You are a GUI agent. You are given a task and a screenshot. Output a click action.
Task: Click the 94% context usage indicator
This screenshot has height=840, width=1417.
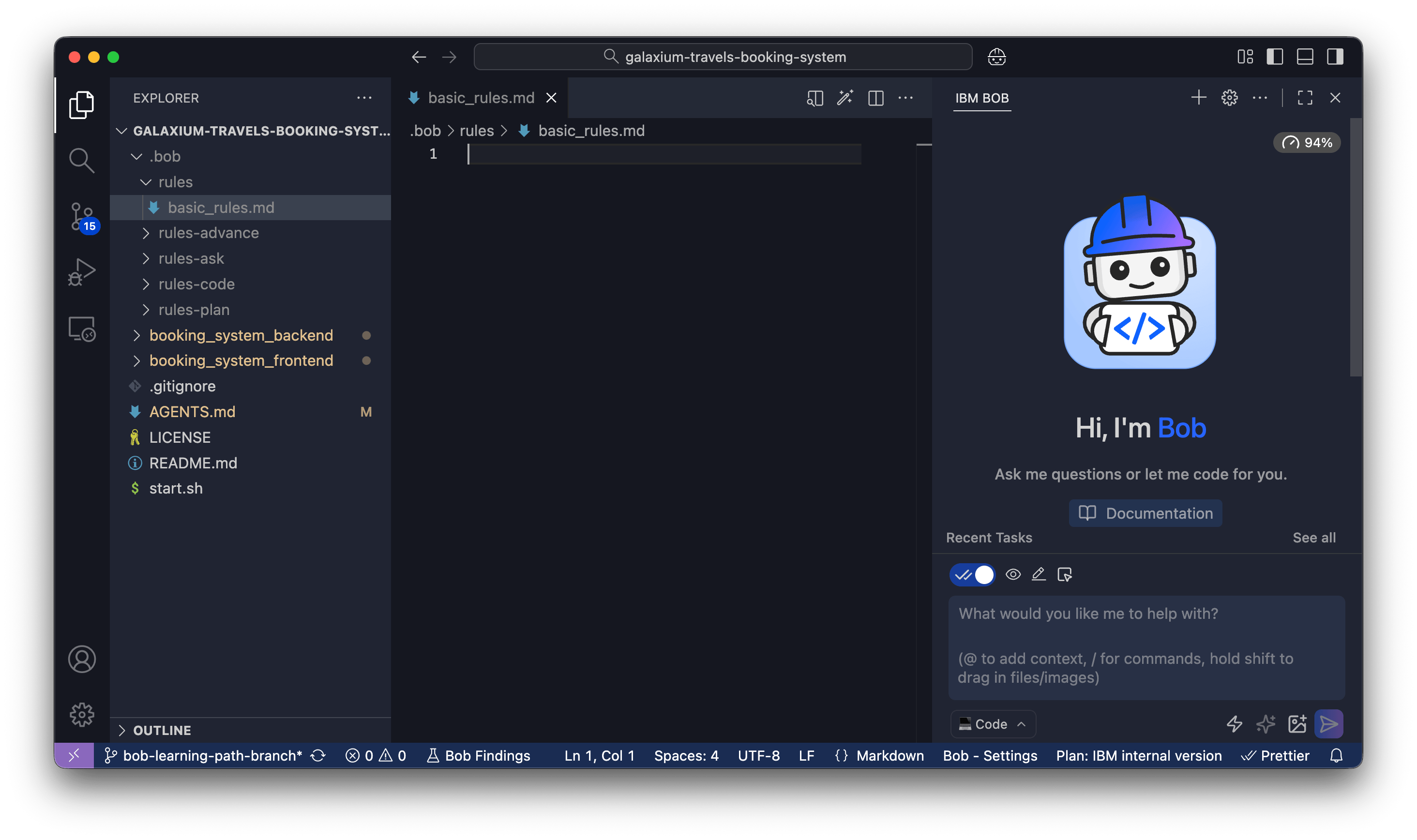coord(1307,143)
